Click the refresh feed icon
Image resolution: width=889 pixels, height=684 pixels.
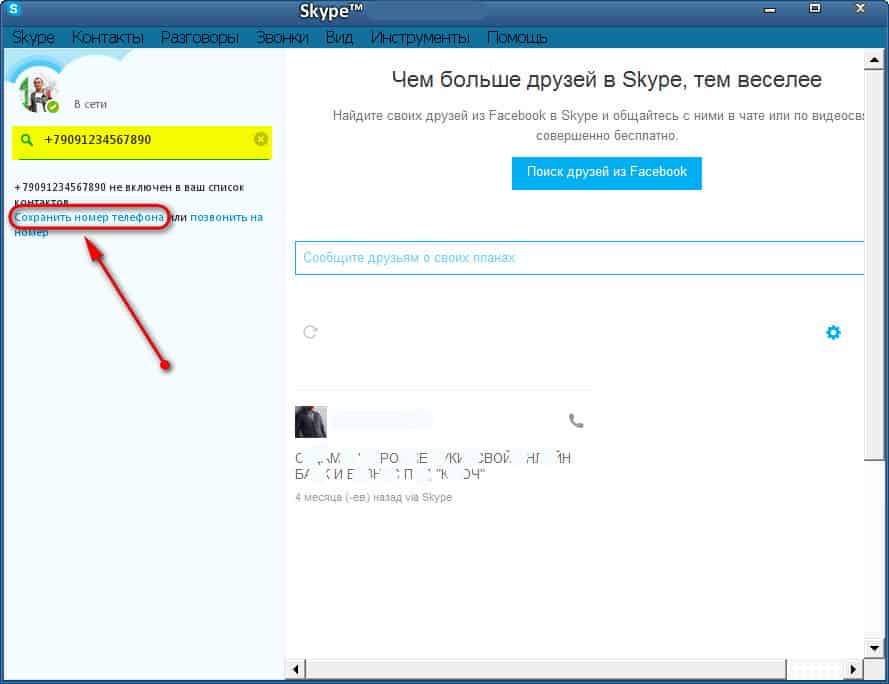(310, 332)
